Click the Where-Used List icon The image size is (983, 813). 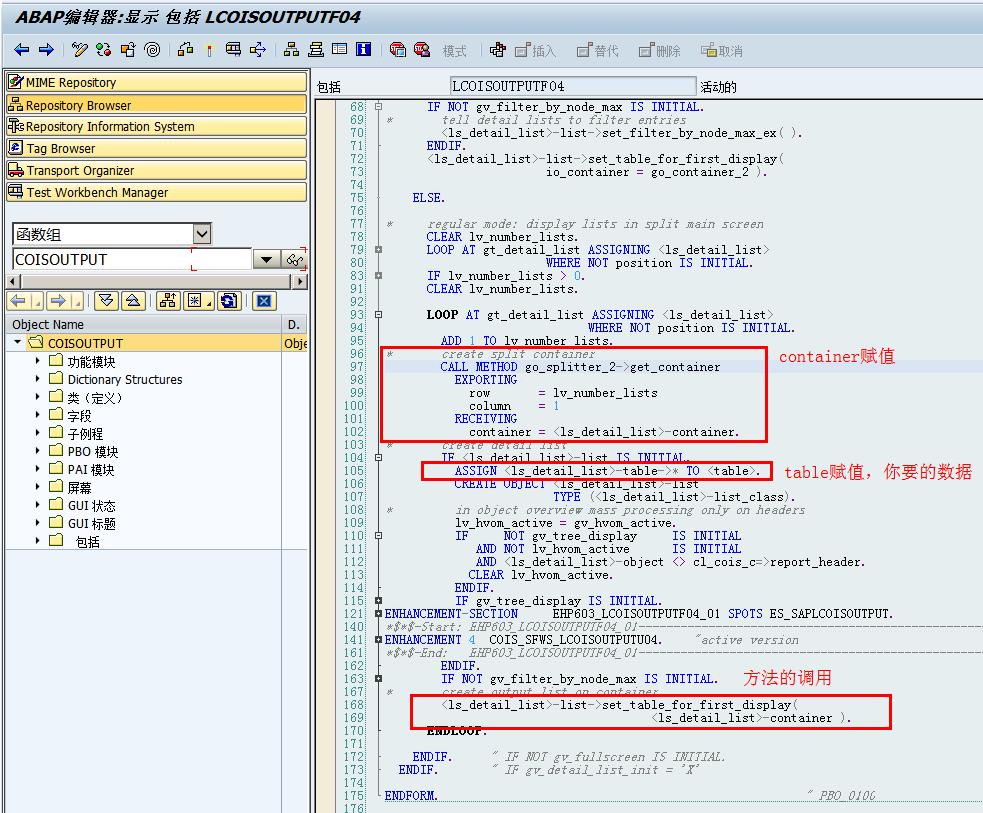pos(233,50)
